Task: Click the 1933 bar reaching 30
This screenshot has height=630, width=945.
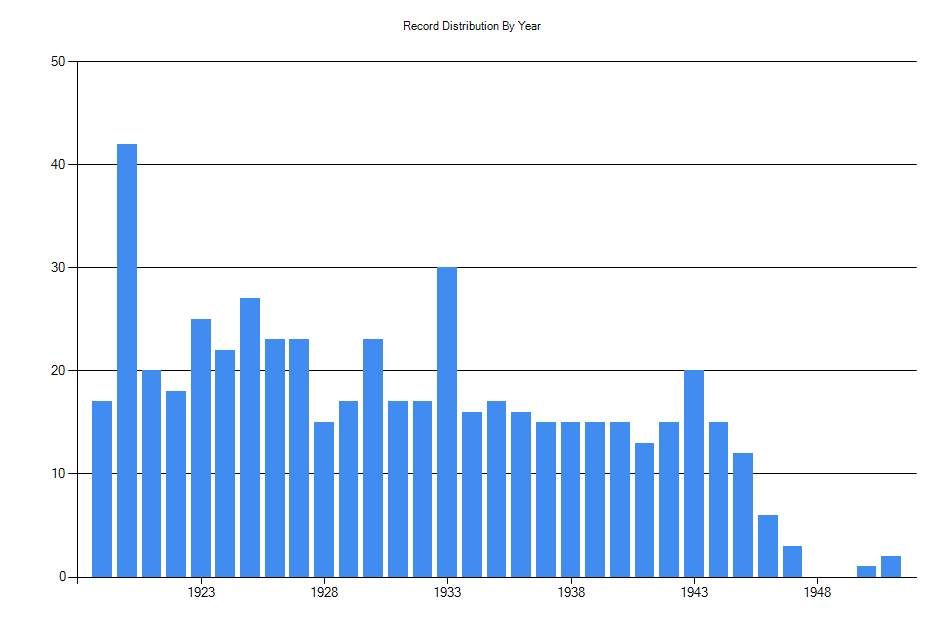Action: [447, 422]
